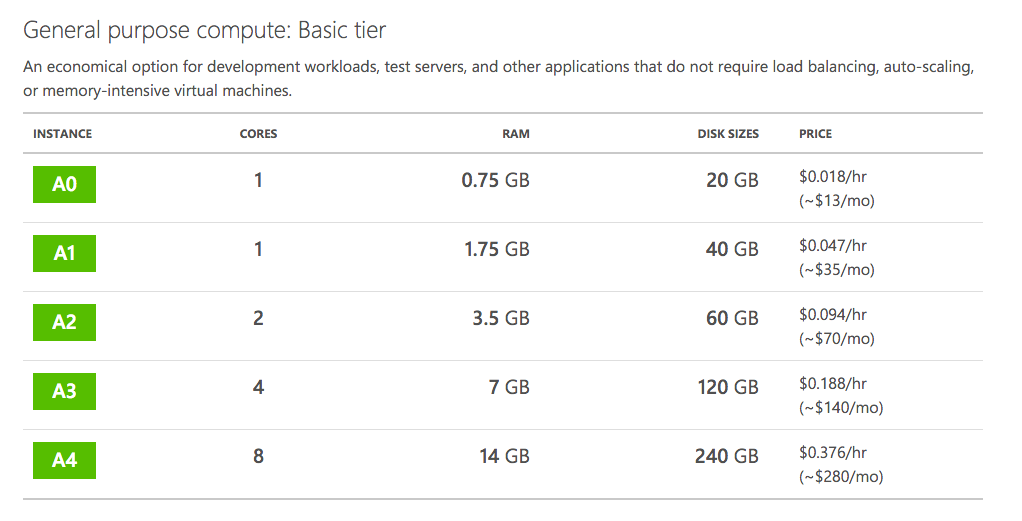Select the $0.047/hr price for A1
Image resolution: width=1022 pixels, height=521 pixels.
833,245
